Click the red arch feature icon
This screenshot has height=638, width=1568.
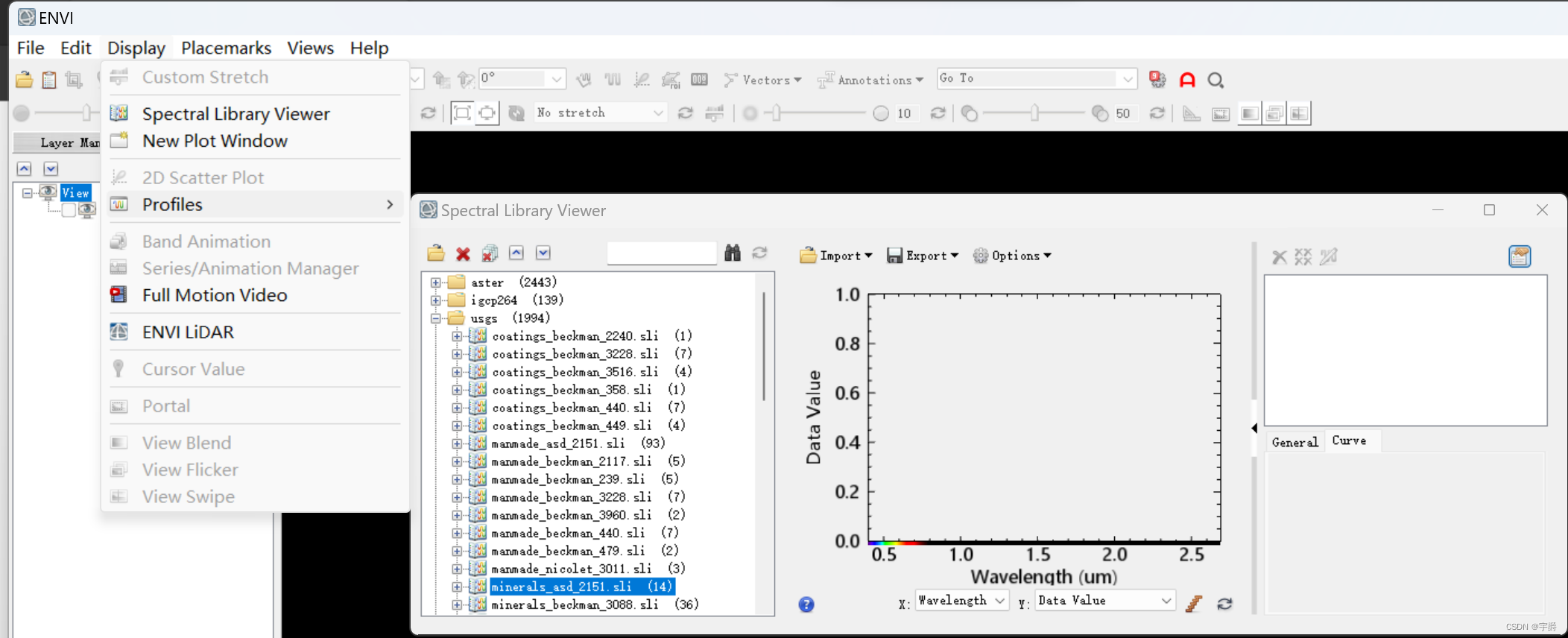click(x=1187, y=80)
